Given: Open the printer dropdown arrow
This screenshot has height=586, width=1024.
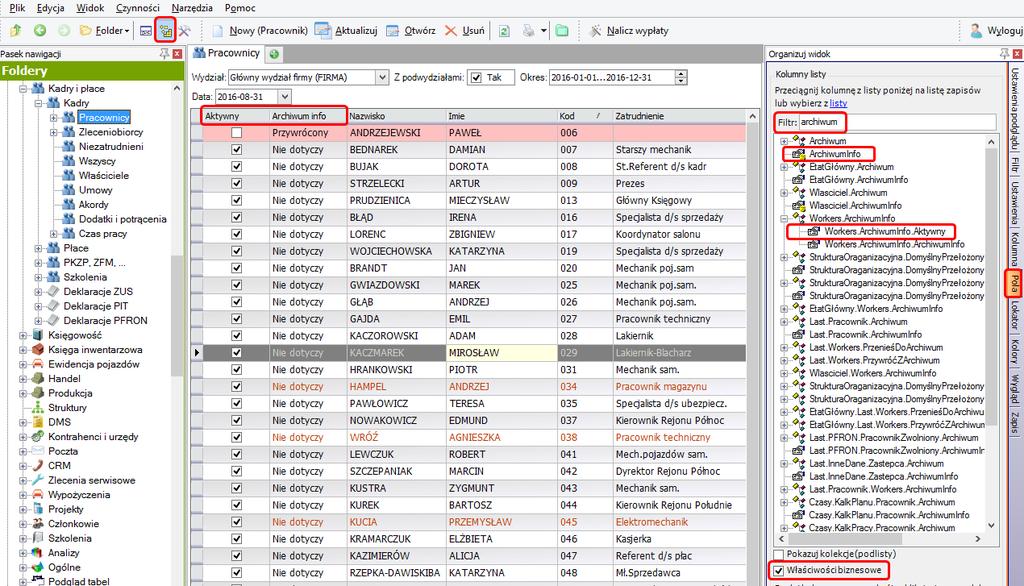Looking at the screenshot, I should tap(543, 31).
